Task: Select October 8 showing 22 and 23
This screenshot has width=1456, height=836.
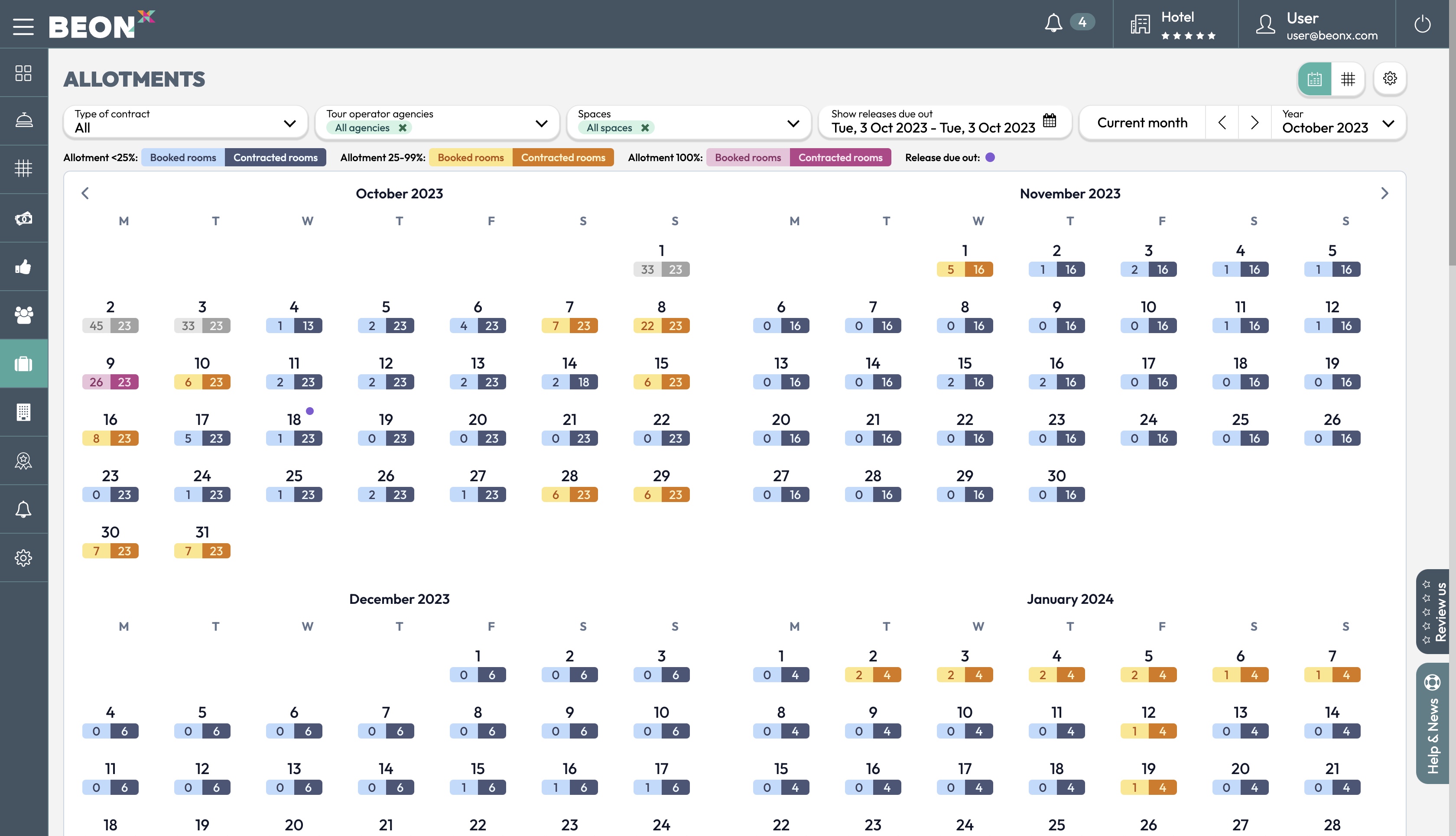Action: (662, 316)
